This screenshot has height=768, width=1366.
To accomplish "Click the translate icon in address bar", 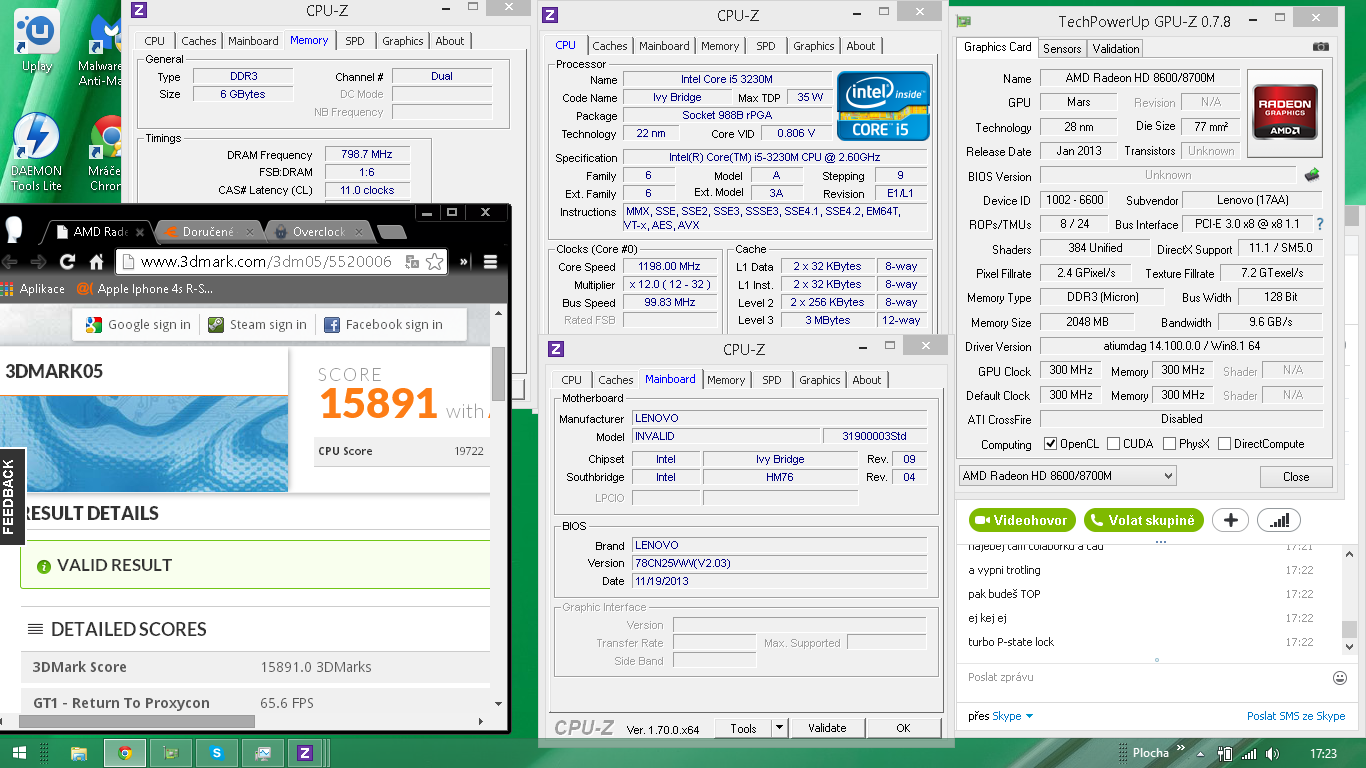I will click(x=412, y=262).
